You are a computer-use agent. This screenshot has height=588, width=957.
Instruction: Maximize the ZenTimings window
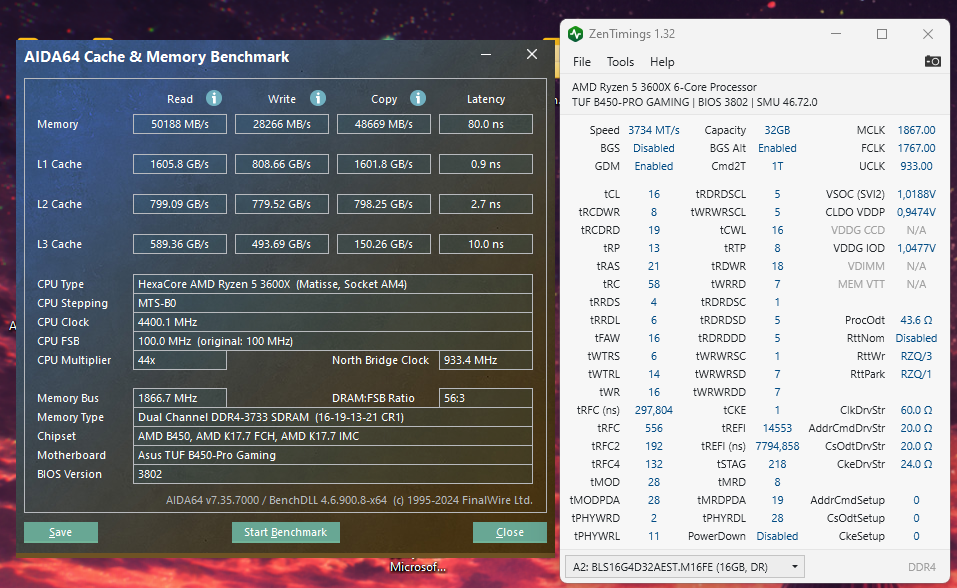(882, 34)
